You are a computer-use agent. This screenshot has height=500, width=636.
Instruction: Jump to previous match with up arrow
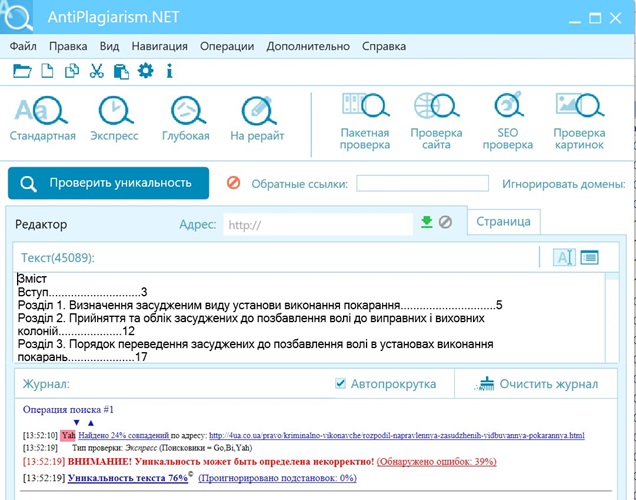coord(91,423)
